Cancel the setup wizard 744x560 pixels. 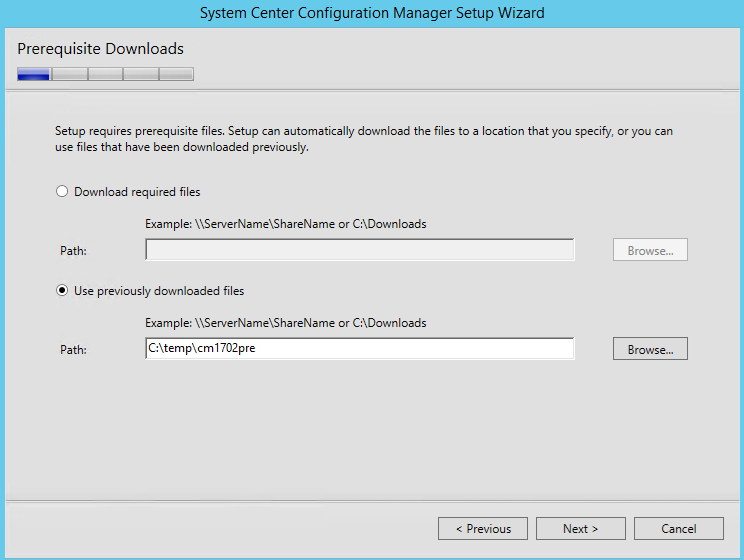[679, 528]
